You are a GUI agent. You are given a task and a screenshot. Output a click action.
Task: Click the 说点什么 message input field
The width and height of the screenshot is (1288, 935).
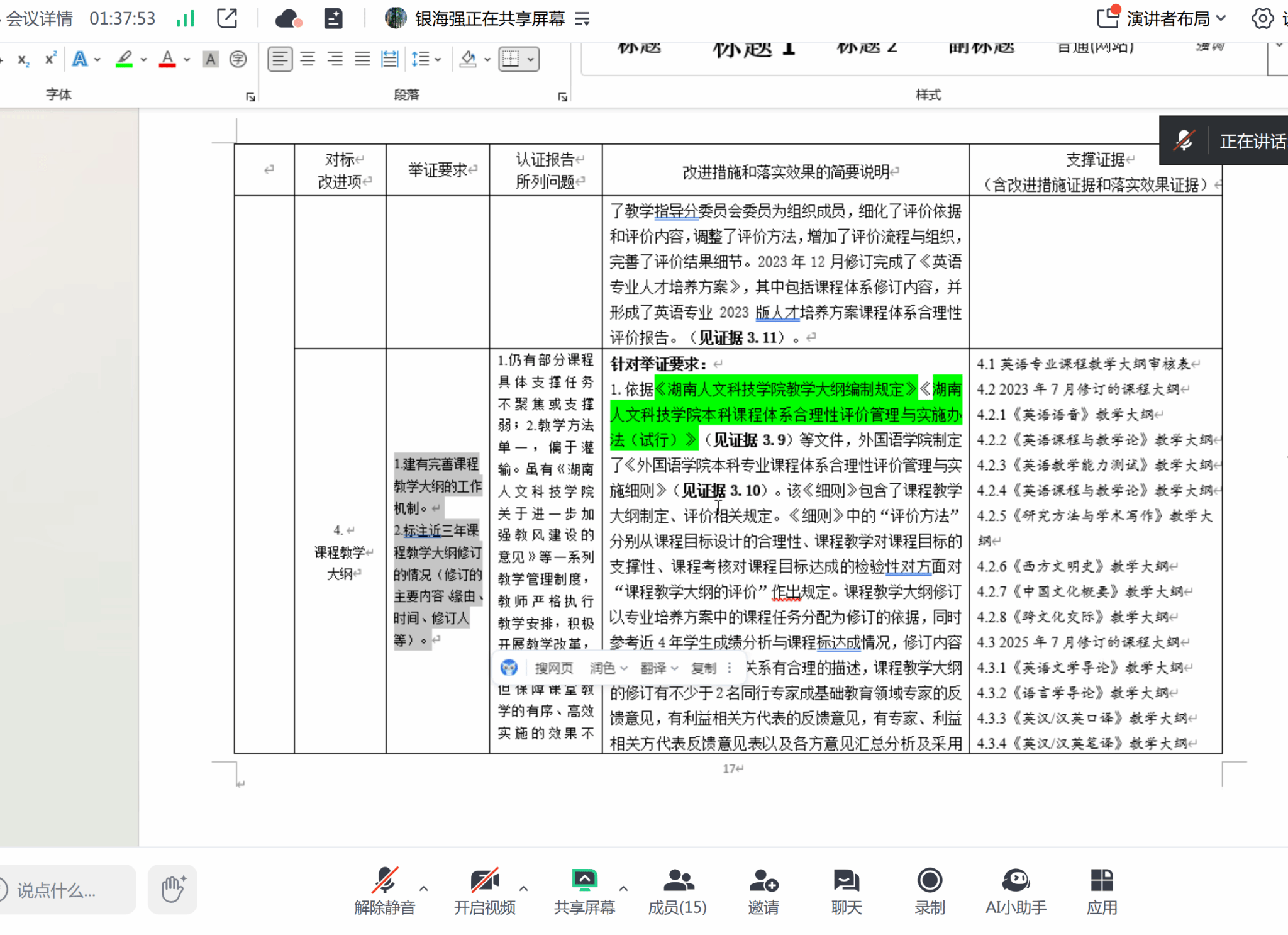(63, 890)
